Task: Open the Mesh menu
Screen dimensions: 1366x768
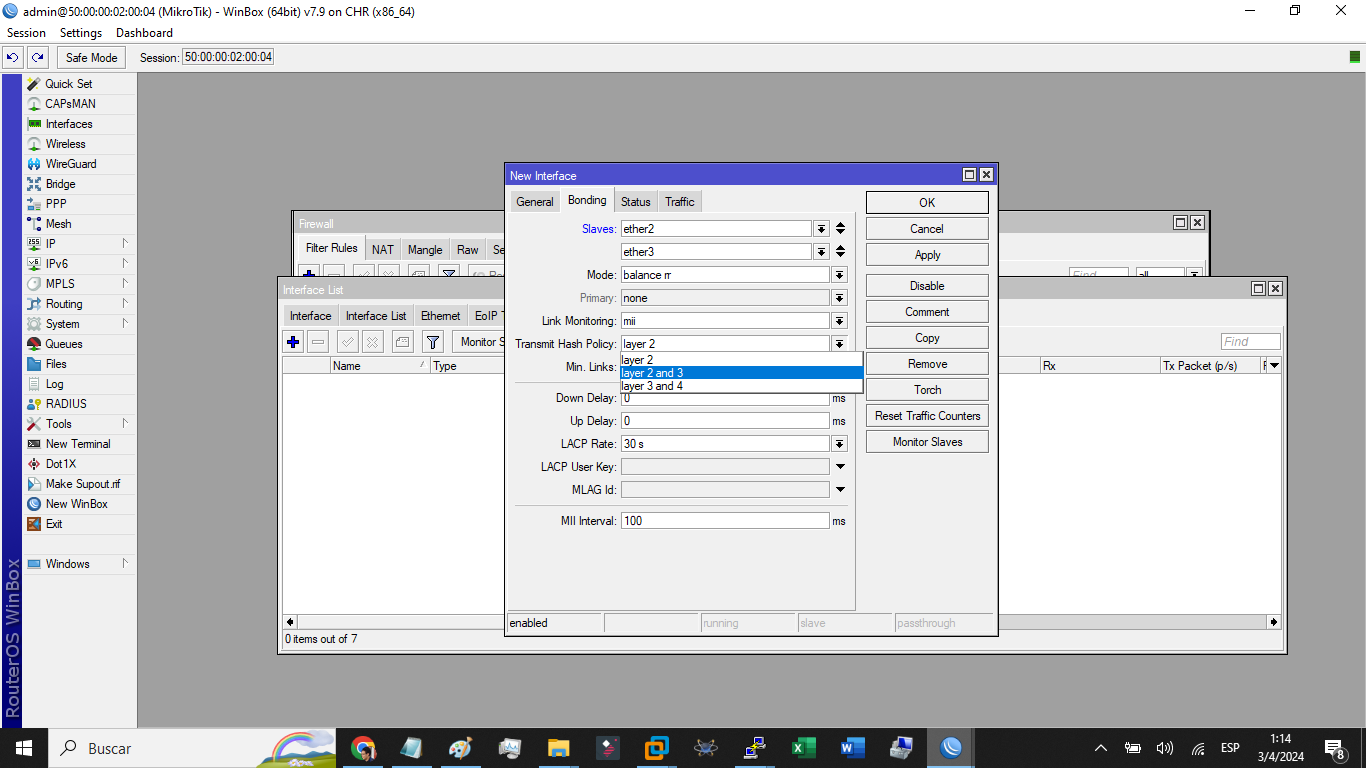Action: 58,224
